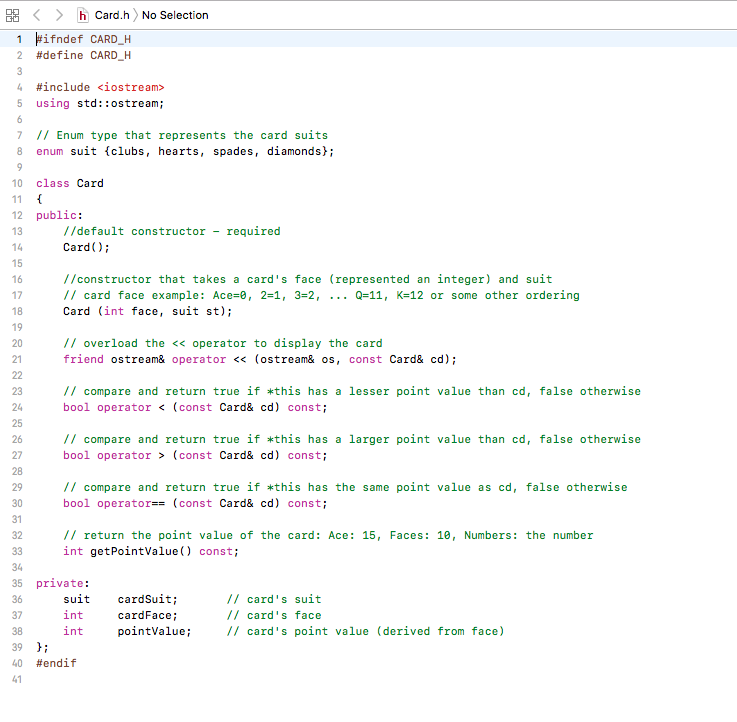Viewport: 737px width, 722px height.
Task: Click comment about card face example ordering
Action: [x=321, y=295]
